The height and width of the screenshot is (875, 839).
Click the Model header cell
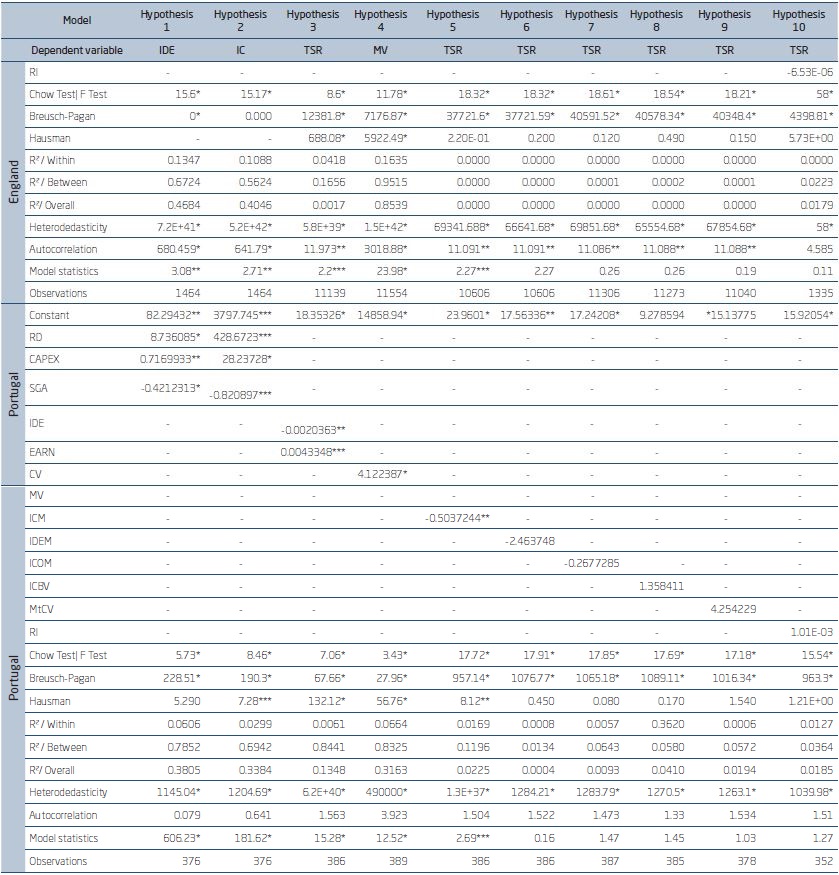(x=76, y=20)
